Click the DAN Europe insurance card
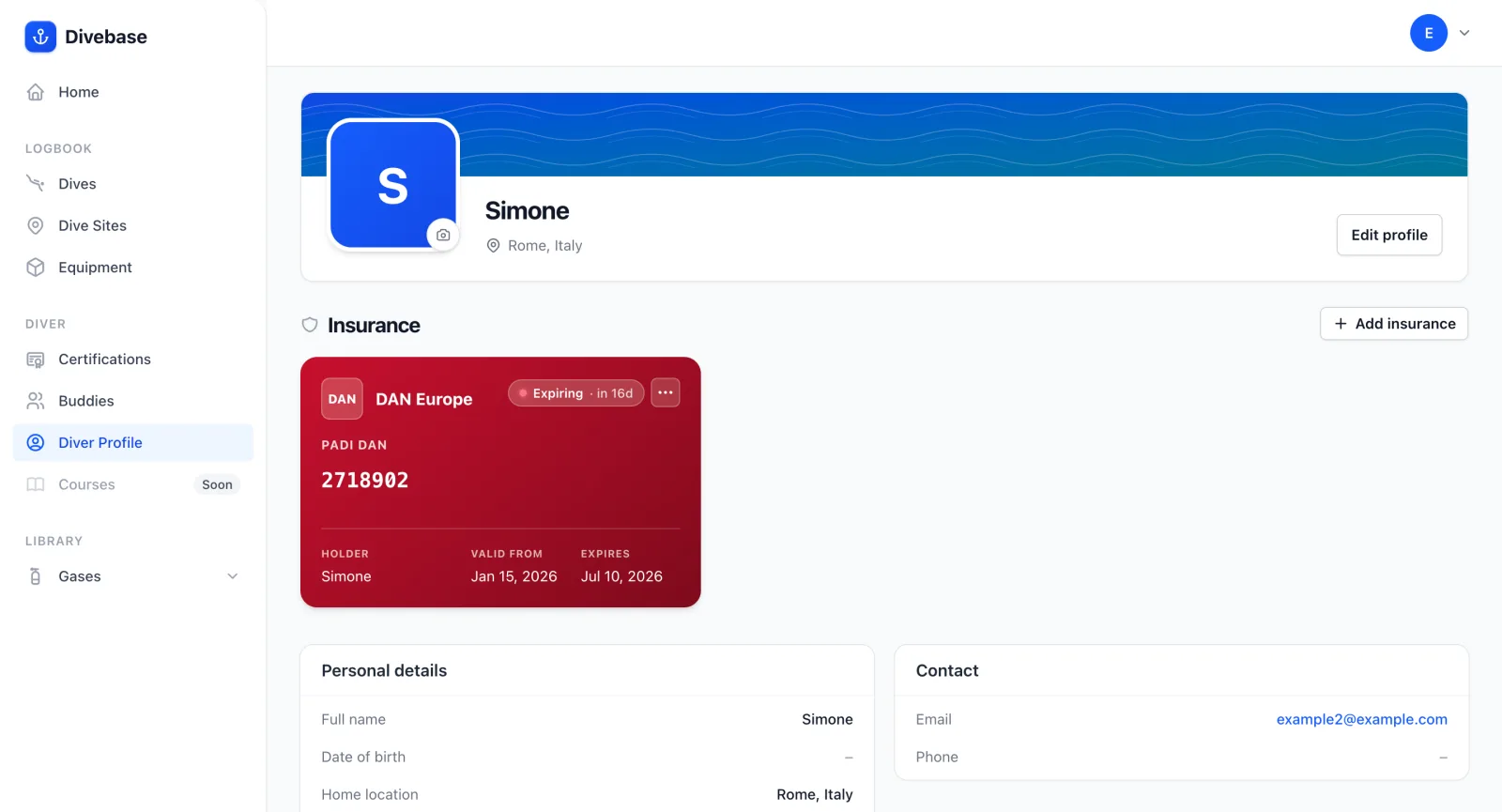This screenshot has width=1502, height=812. (x=500, y=482)
